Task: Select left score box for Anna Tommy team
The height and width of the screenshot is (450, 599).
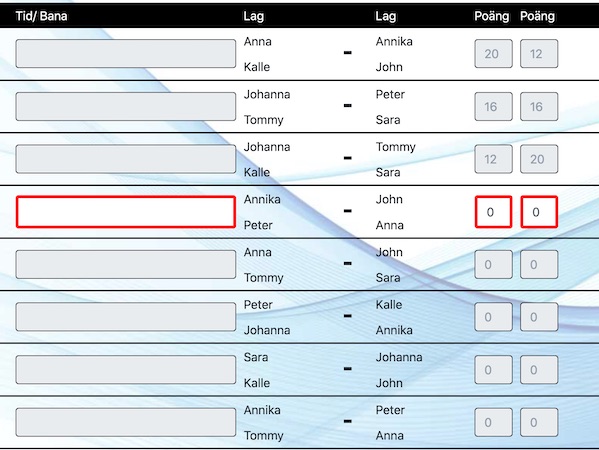Action: click(493, 264)
